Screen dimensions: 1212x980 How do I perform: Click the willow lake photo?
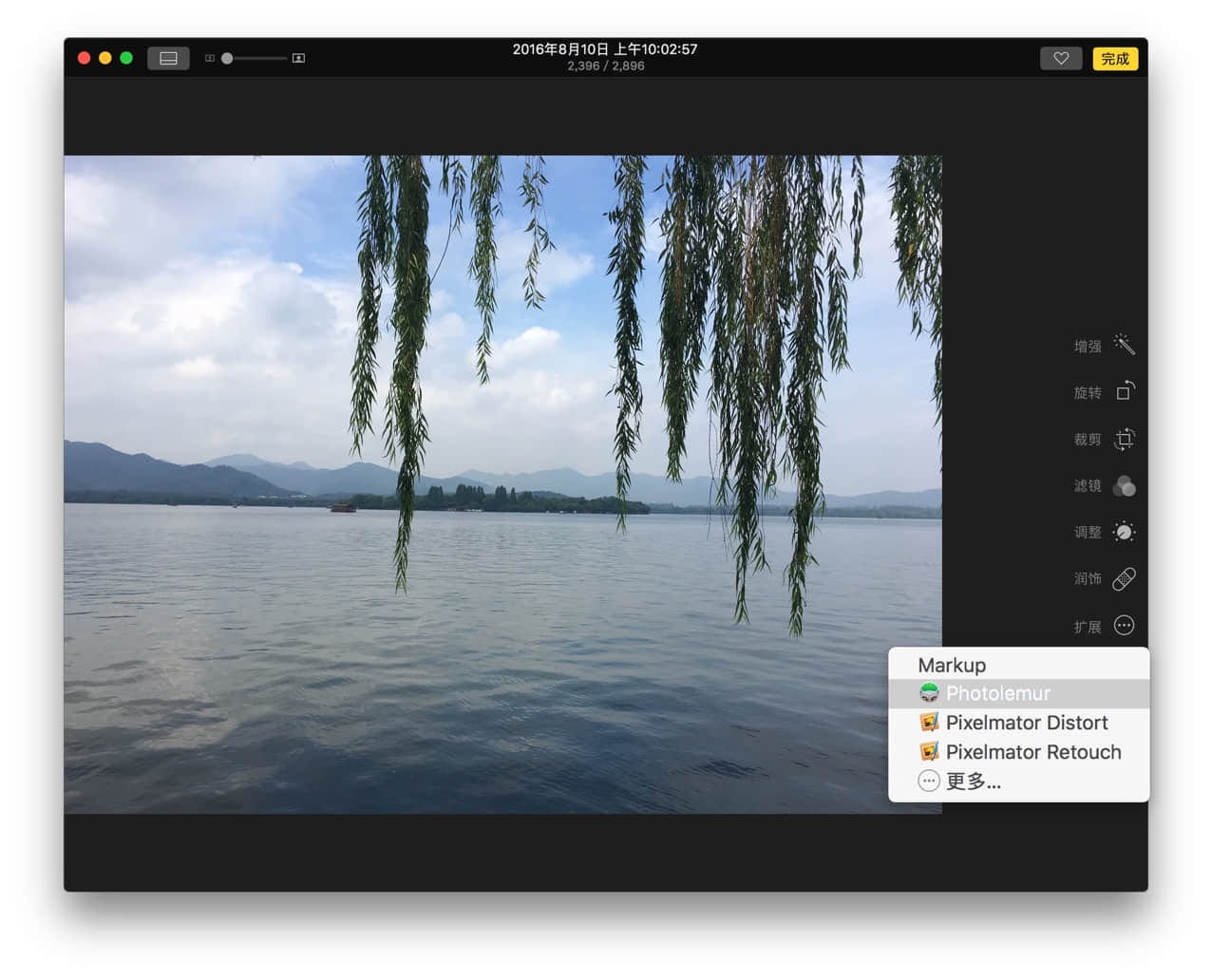coord(502,484)
